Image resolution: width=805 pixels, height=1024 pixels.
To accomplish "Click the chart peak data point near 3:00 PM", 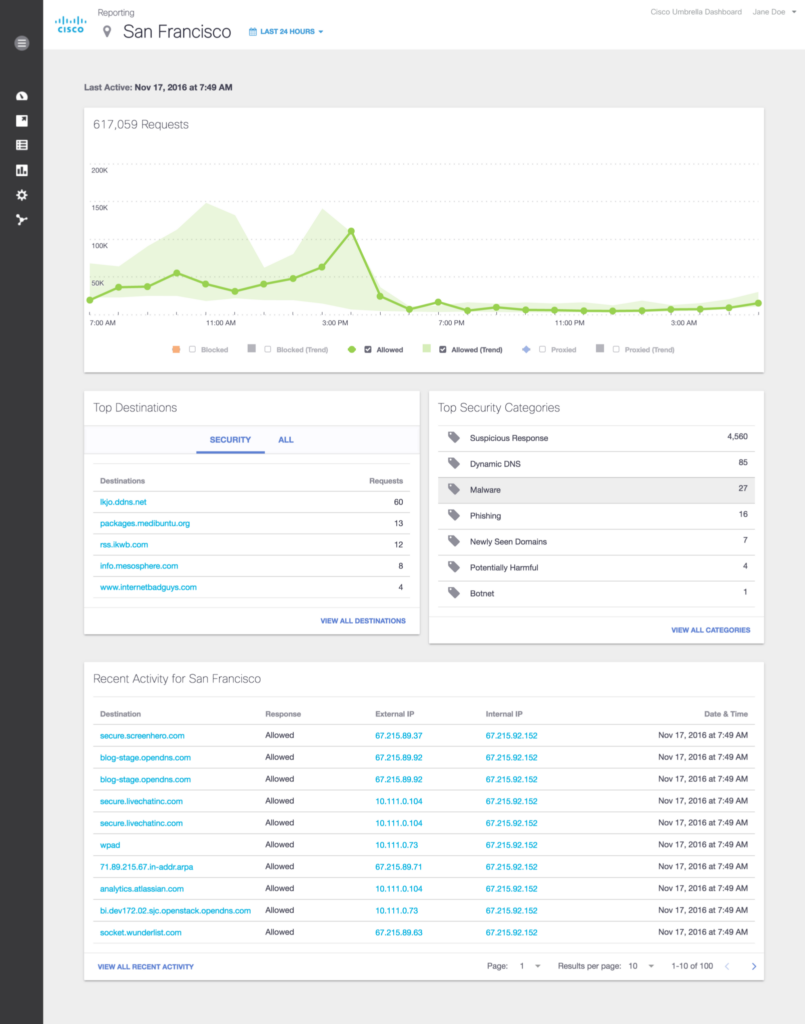I will click(351, 231).
